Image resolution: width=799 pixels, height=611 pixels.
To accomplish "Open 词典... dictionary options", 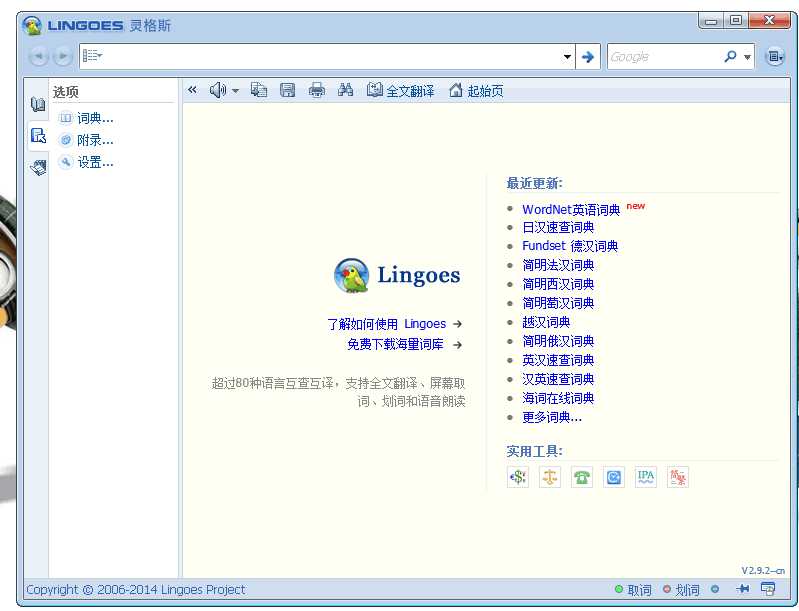I will (x=86, y=118).
